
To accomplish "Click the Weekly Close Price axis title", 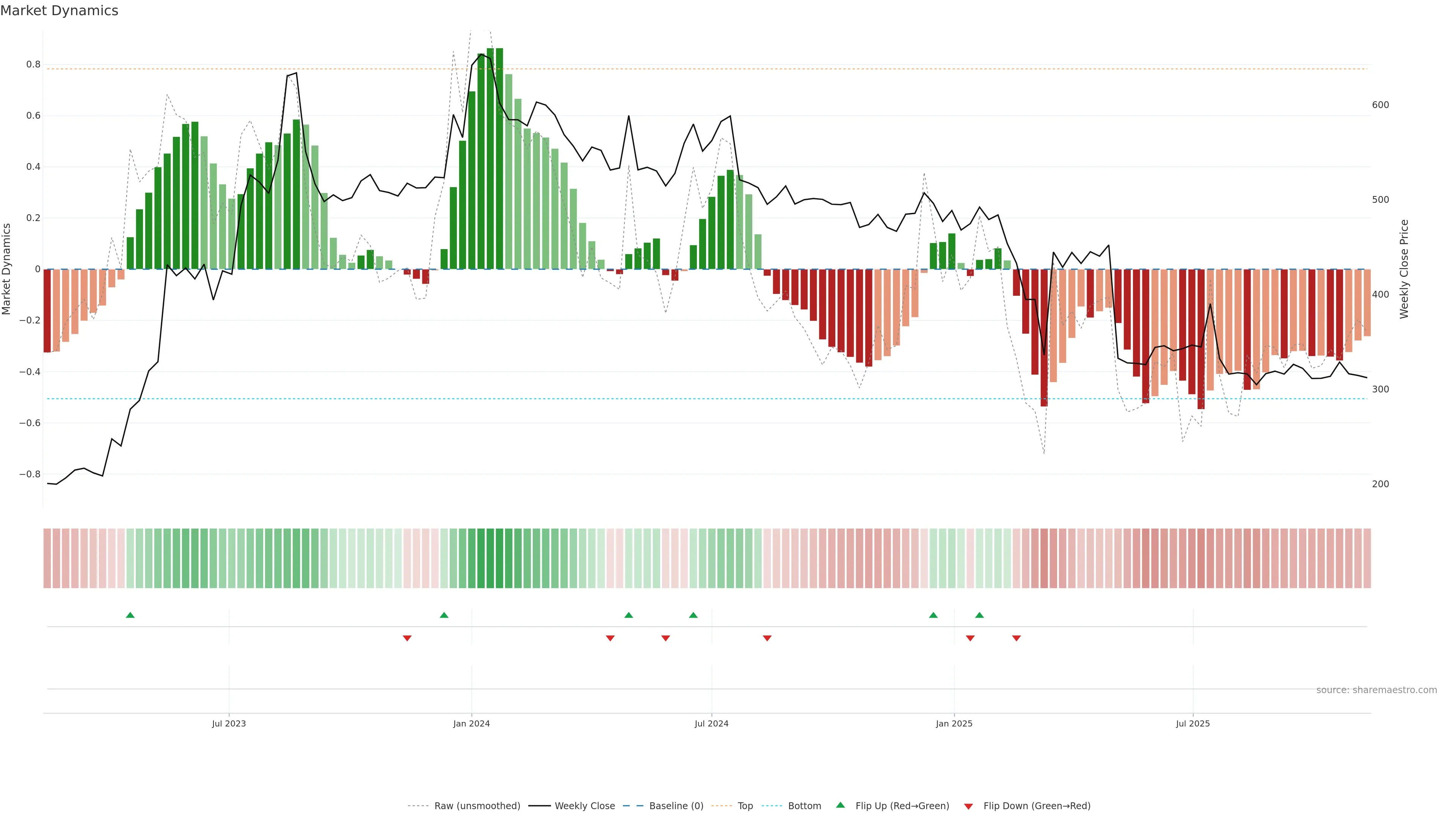I will tap(1404, 269).
